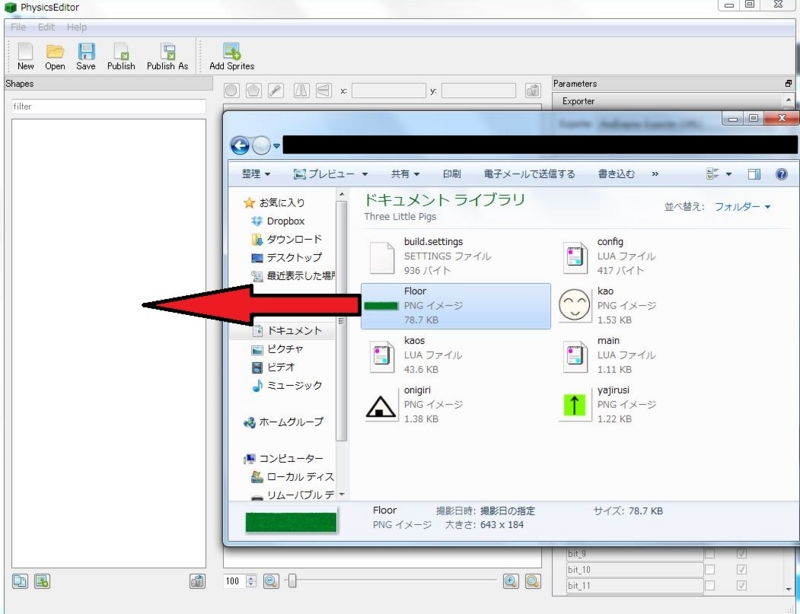Open the フォルダー sort-by dropdown
Viewport: 800px width, 614px height.
(742, 207)
